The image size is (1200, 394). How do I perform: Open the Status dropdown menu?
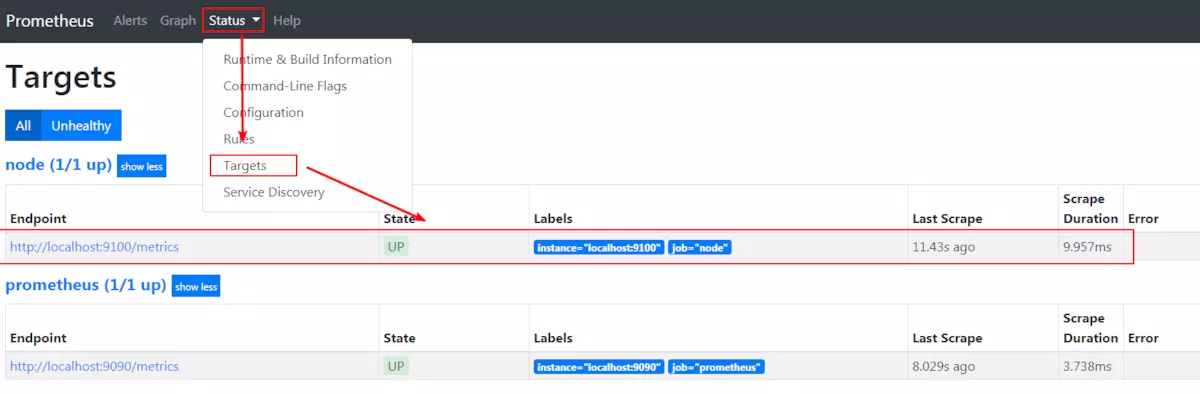235,20
